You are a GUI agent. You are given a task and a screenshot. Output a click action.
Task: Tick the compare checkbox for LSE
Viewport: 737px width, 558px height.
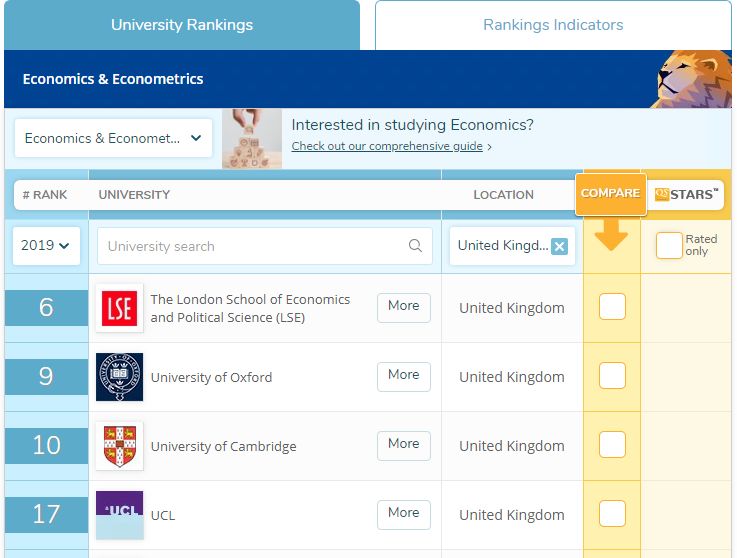pyautogui.click(x=612, y=307)
